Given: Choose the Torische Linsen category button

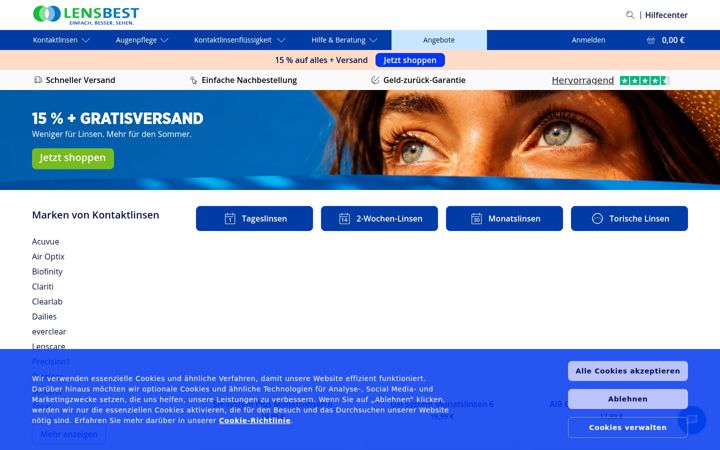Looking at the screenshot, I should click(x=630, y=219).
